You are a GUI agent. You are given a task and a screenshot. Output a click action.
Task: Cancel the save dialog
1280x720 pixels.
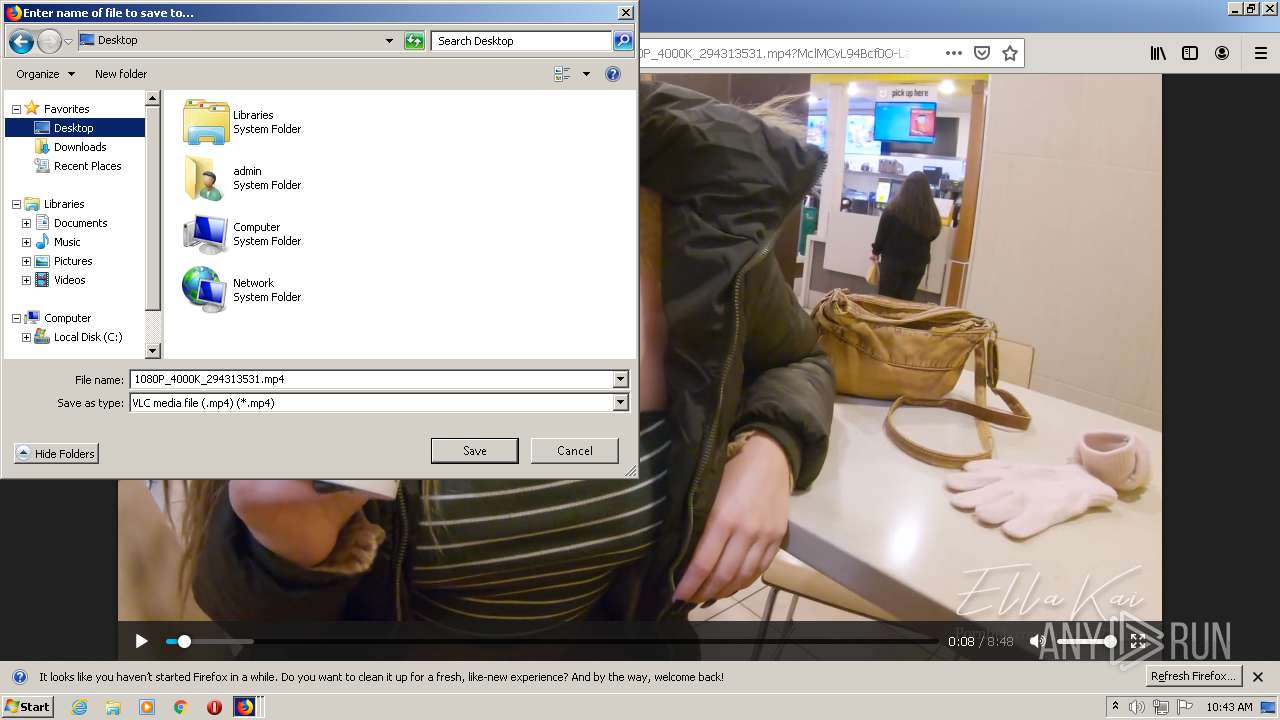[574, 451]
